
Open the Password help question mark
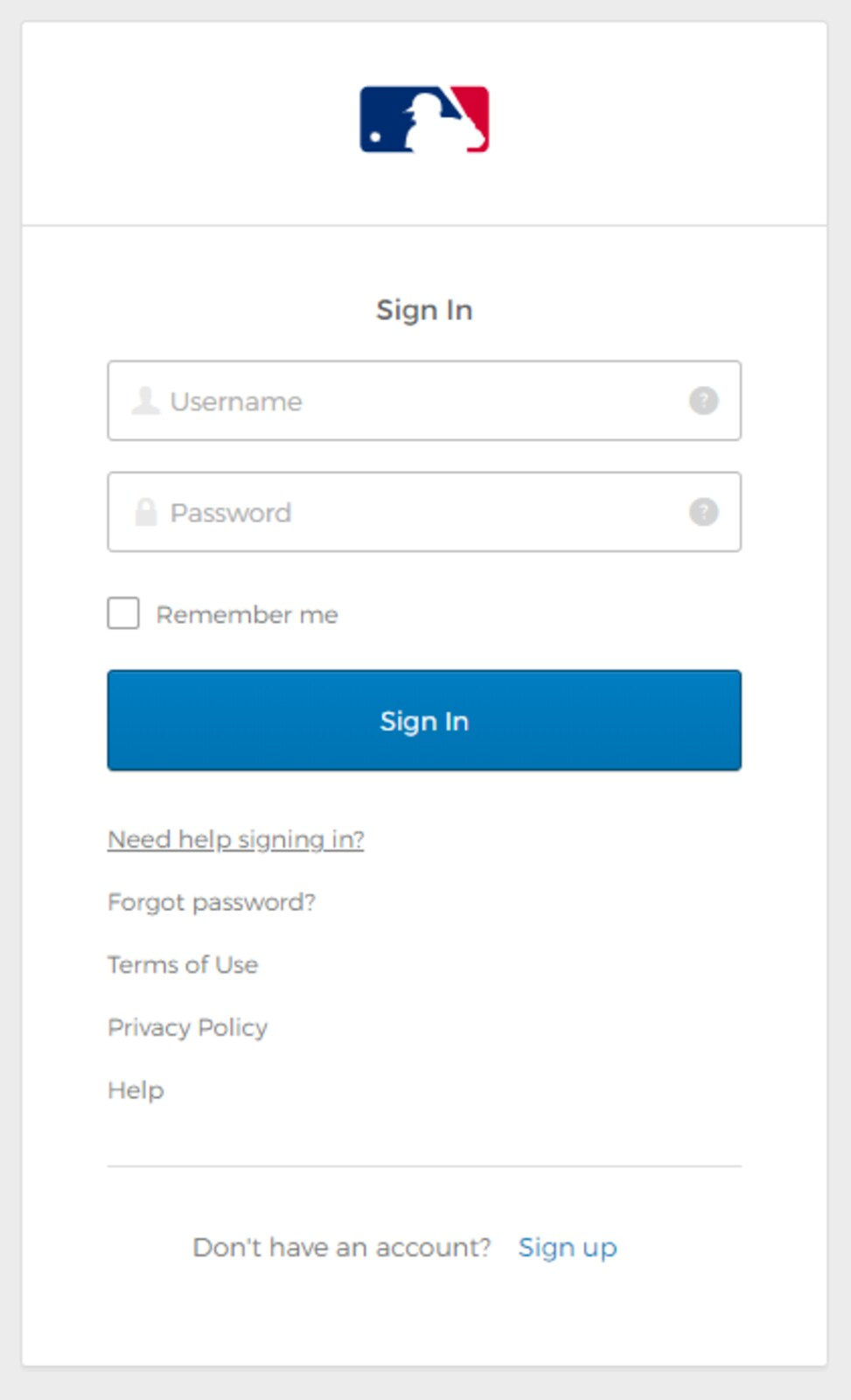coord(702,511)
